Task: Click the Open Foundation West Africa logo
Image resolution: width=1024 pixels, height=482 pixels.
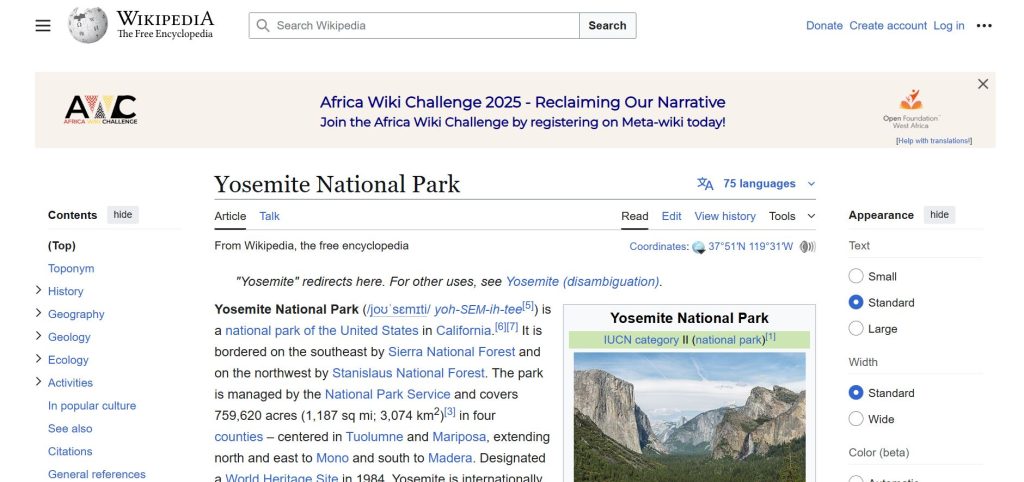Action: 910,108
